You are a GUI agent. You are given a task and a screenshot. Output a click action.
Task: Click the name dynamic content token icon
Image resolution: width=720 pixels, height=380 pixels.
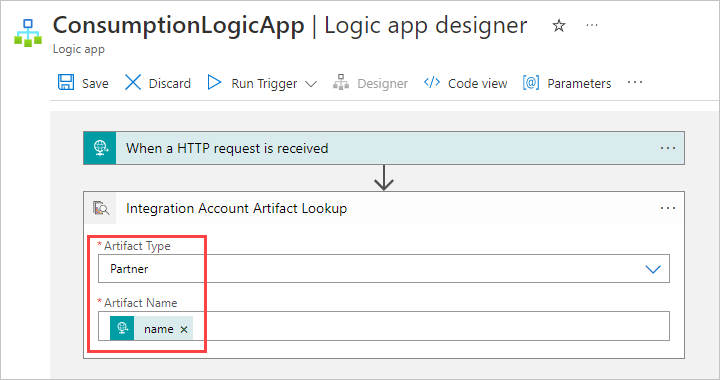(x=122, y=328)
